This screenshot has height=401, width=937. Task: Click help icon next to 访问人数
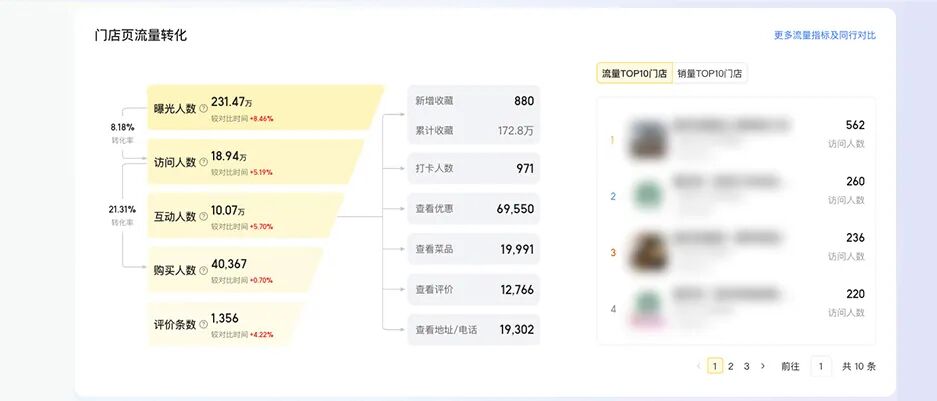(x=204, y=162)
